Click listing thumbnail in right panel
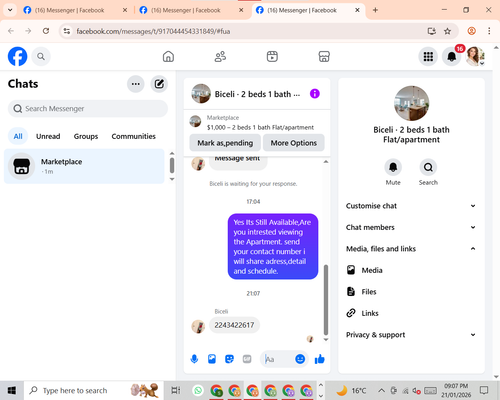The width and height of the screenshot is (500, 400). tap(411, 103)
